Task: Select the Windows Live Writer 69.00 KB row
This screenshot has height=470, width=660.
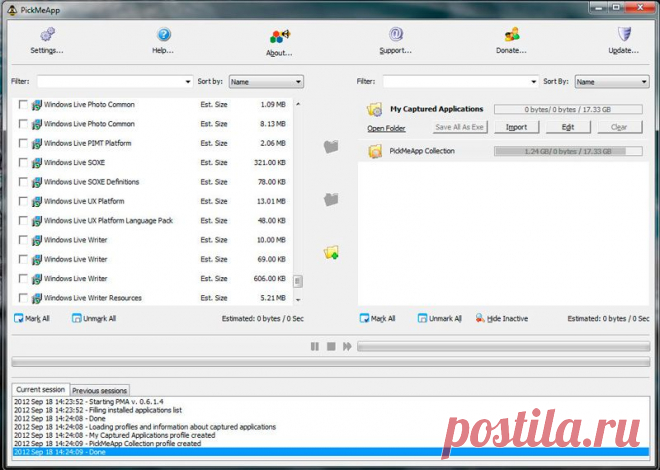Action: 153,259
